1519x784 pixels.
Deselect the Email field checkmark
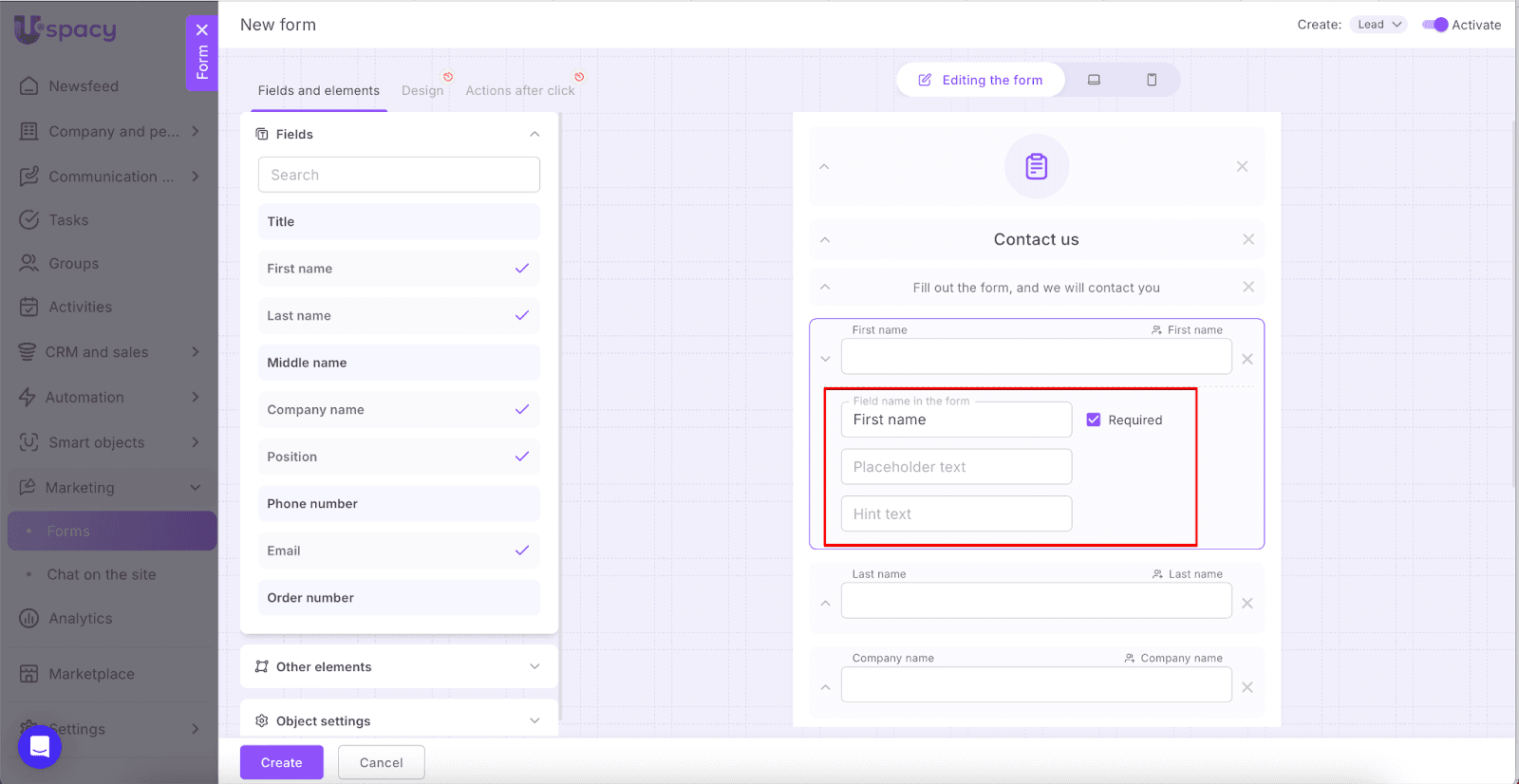[521, 551]
